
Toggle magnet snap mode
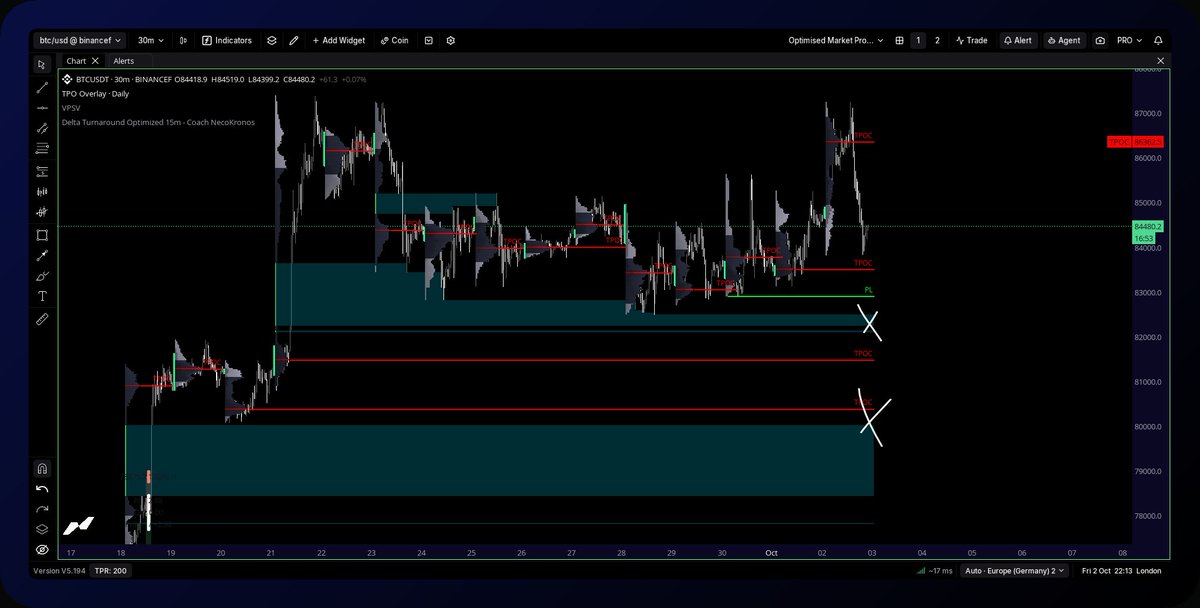tap(42, 469)
